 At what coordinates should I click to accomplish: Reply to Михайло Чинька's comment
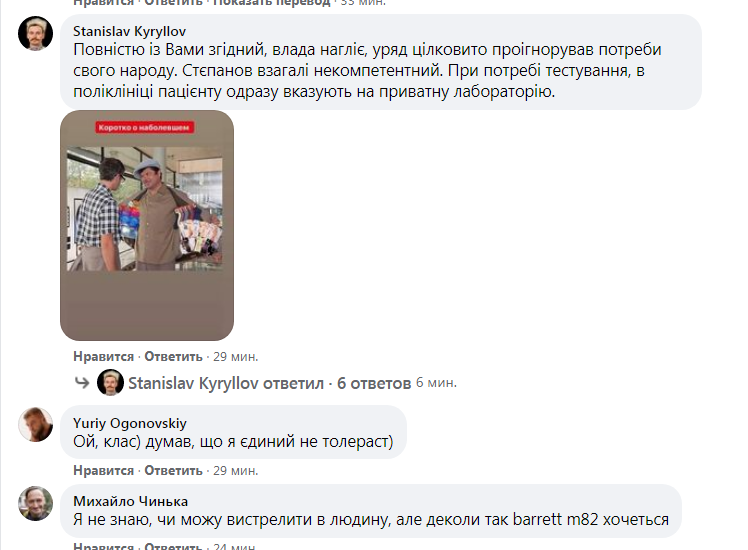[x=174, y=546]
